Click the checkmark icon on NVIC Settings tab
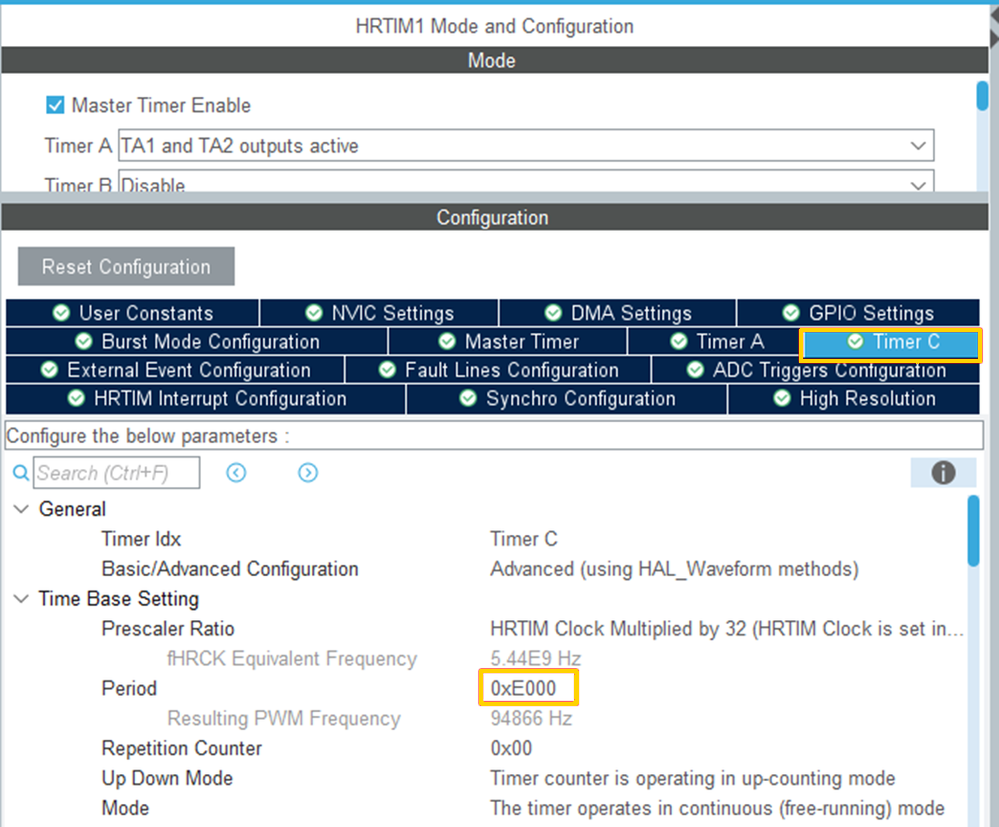 point(312,312)
